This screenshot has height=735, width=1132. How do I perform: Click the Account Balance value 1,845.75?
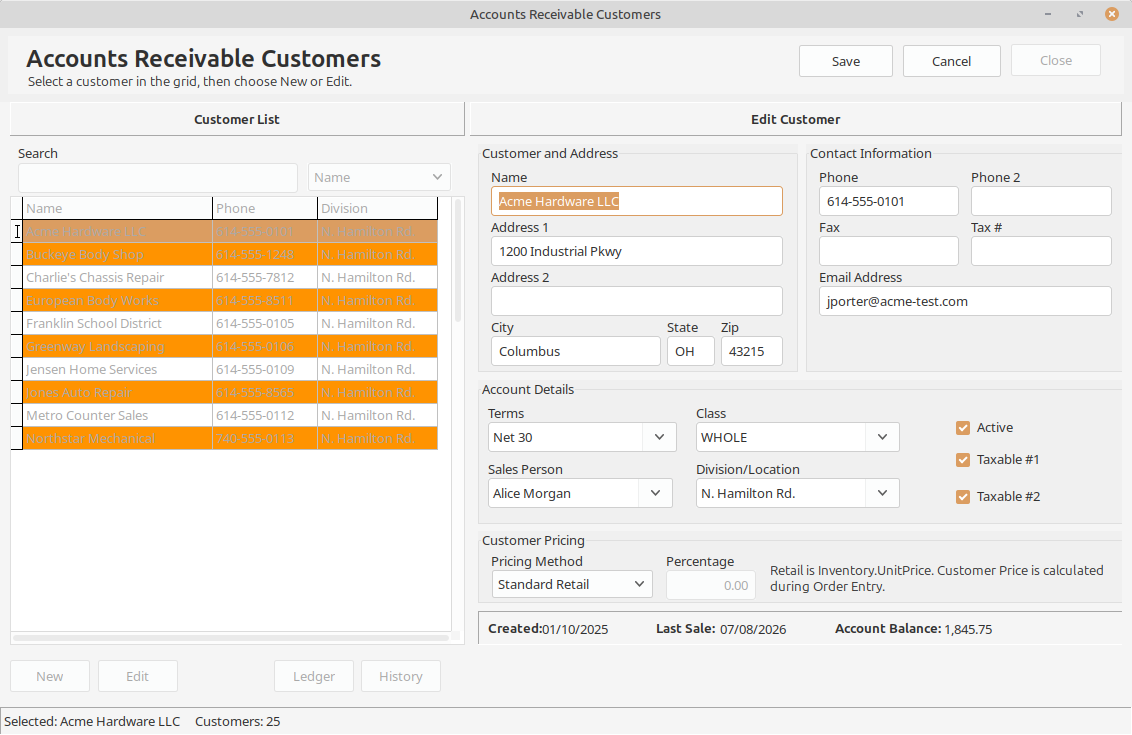[x=968, y=630]
